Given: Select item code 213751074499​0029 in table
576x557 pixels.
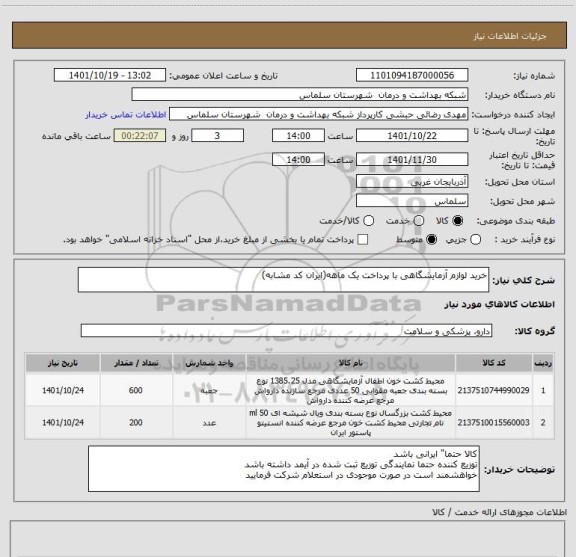Looking at the screenshot, I should [x=493, y=390].
